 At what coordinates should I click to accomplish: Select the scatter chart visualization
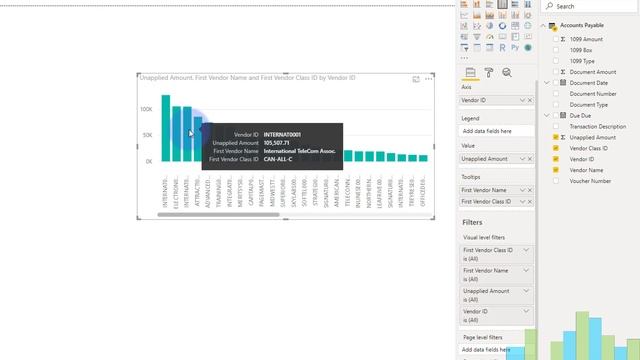(477, 26)
